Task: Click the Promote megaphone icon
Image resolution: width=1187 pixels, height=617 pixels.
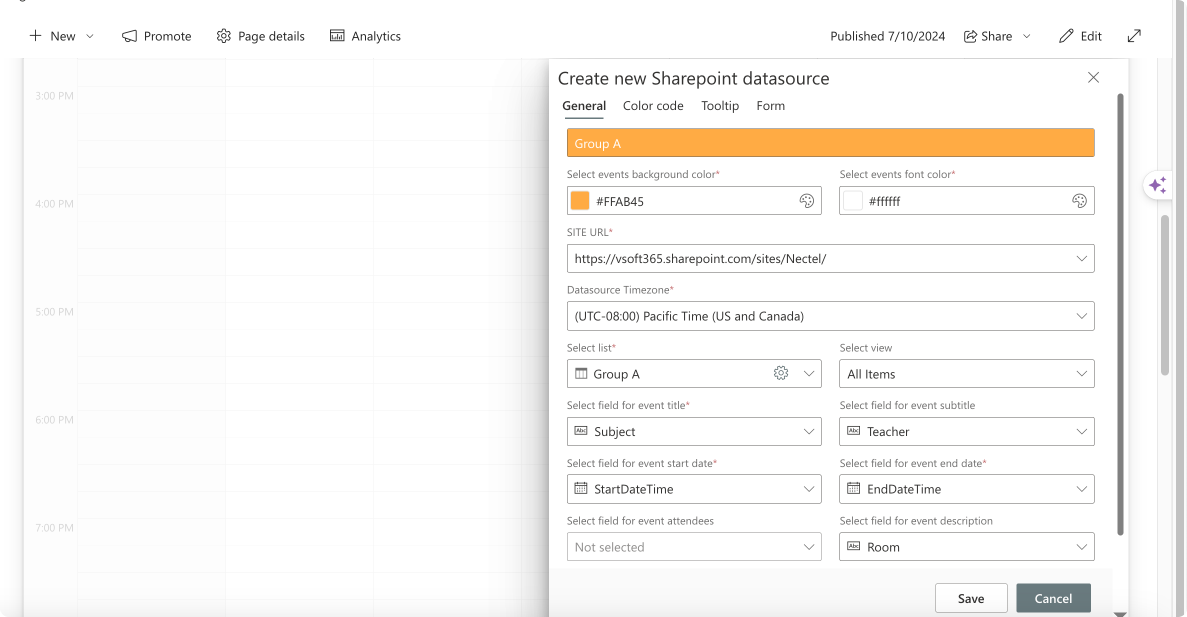Action: tap(129, 36)
